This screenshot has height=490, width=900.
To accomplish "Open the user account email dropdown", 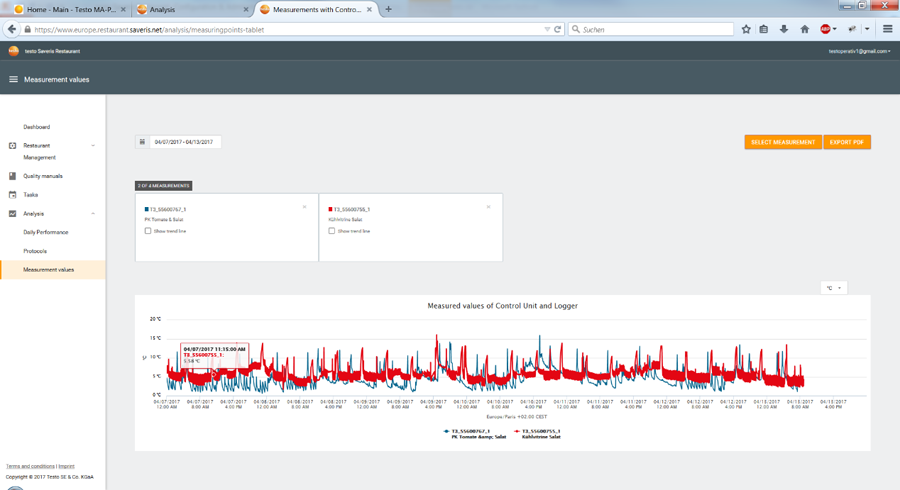I will (x=859, y=51).
